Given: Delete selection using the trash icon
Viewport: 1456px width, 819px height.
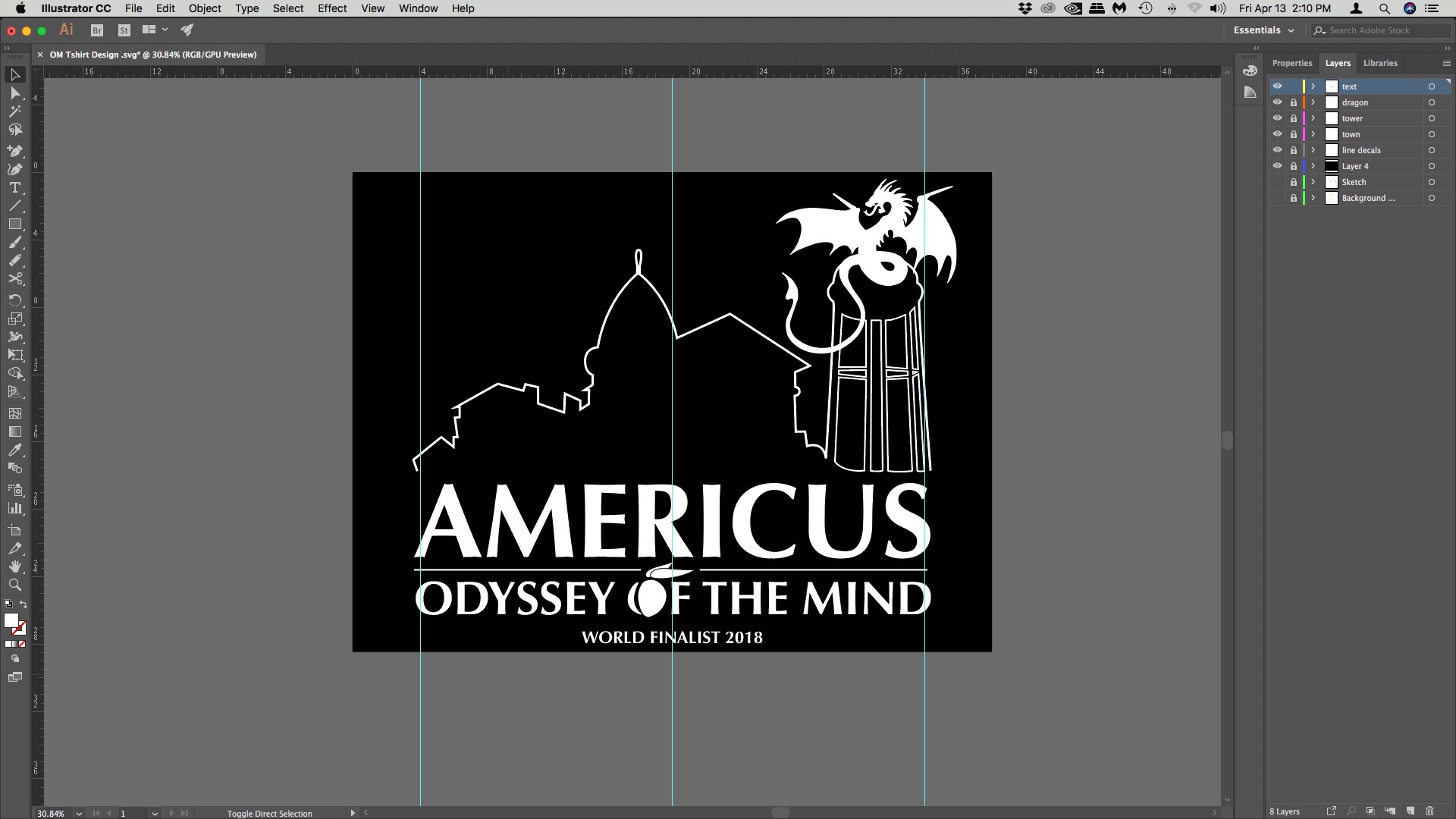Looking at the screenshot, I should pos(1429,811).
